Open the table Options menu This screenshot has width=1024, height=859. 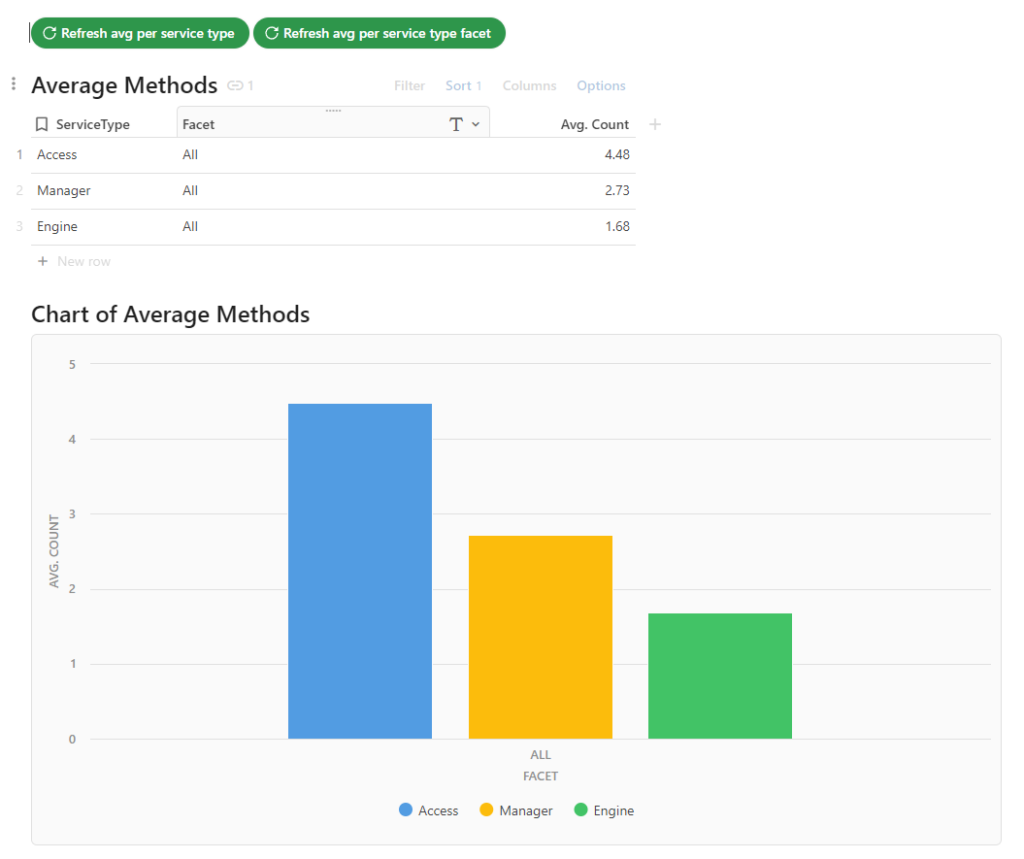[601, 86]
